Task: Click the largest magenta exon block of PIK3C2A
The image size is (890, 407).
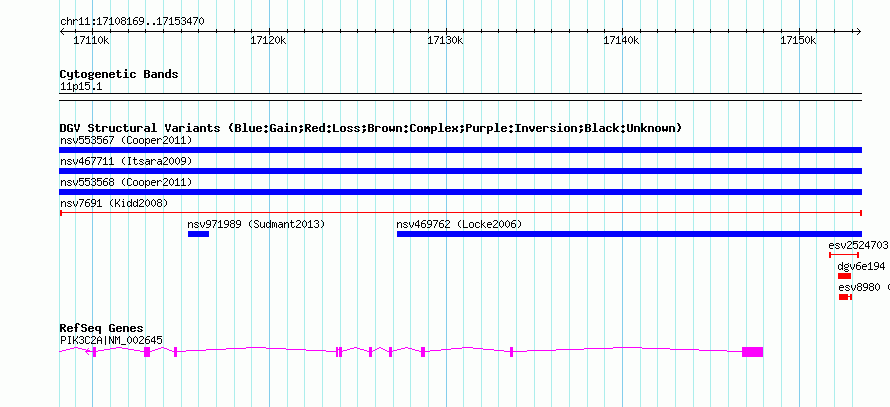Action: [753, 352]
